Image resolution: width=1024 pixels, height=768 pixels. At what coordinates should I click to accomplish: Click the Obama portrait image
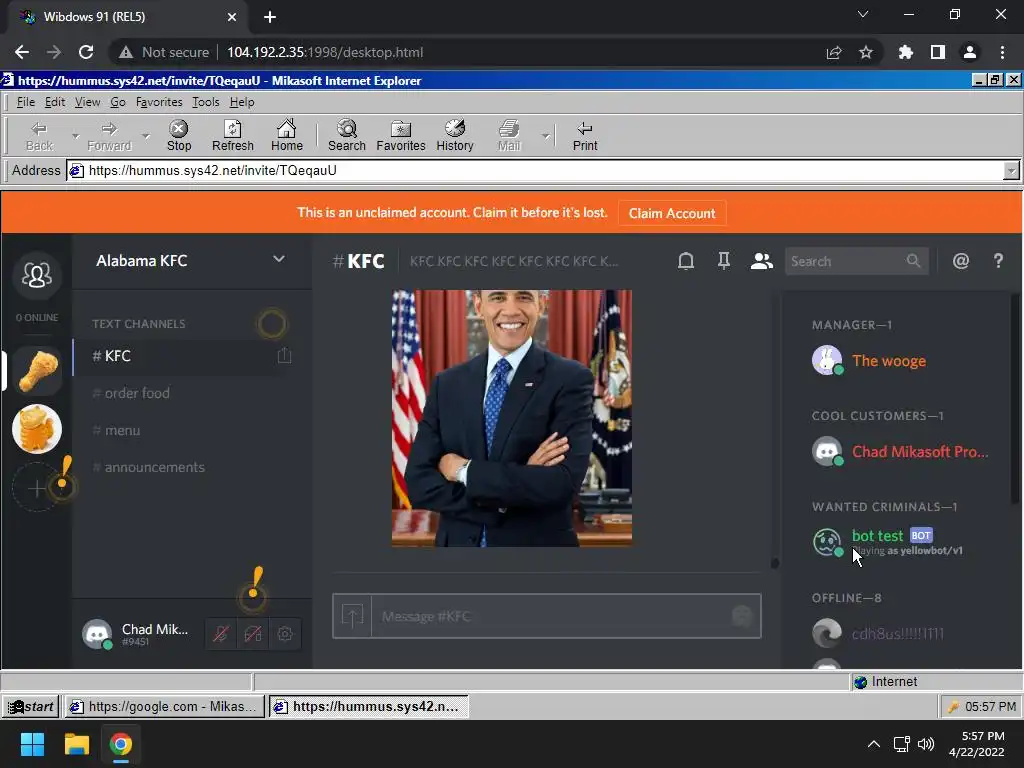point(511,418)
